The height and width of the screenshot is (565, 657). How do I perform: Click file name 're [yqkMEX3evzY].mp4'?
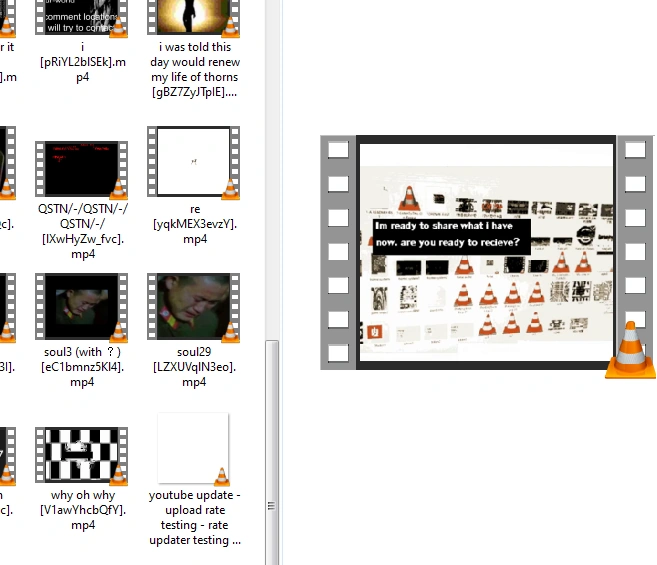pyautogui.click(x=195, y=224)
